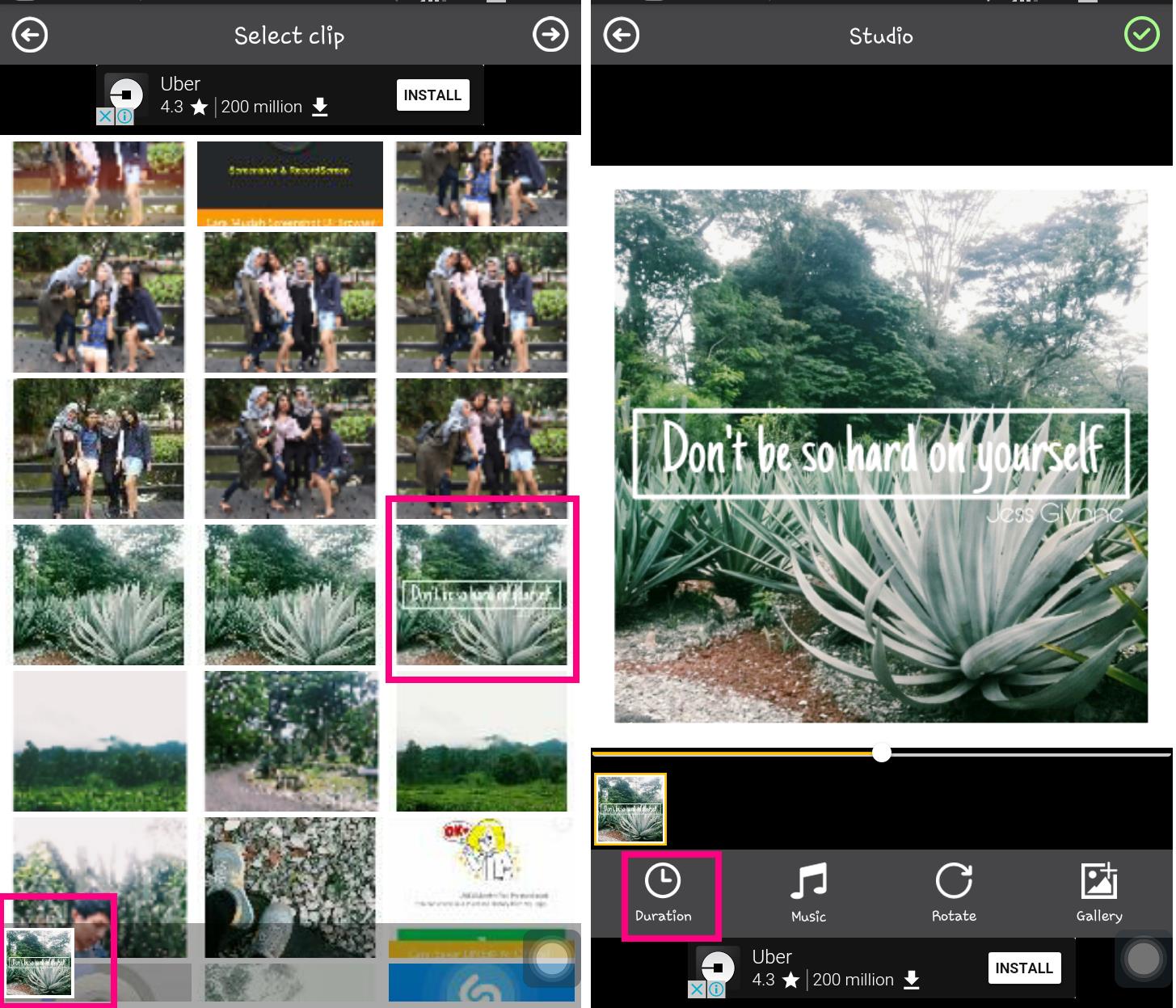Open the Duration setting
The height and width of the screenshot is (1008, 1176).
[664, 894]
